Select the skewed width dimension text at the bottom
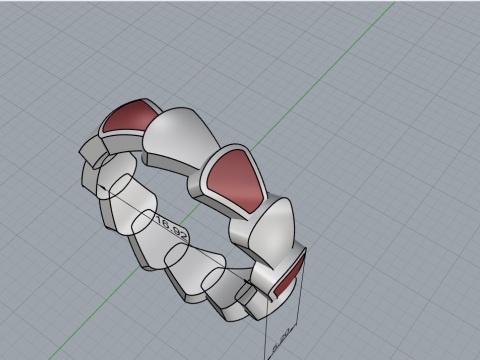This screenshot has width=480, height=360. click(x=281, y=340)
